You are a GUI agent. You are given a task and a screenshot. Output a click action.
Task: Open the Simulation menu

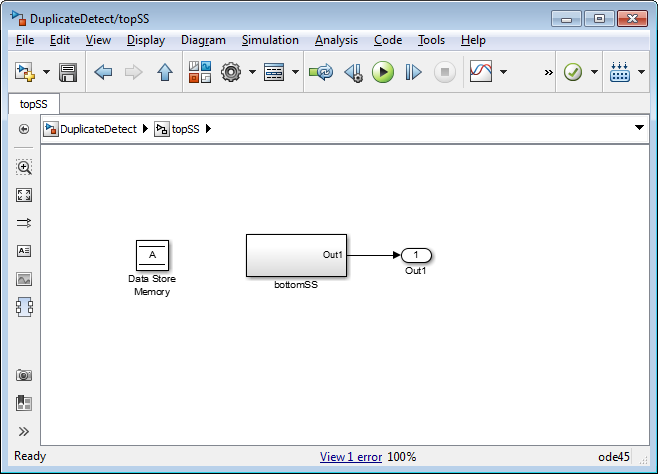point(270,40)
